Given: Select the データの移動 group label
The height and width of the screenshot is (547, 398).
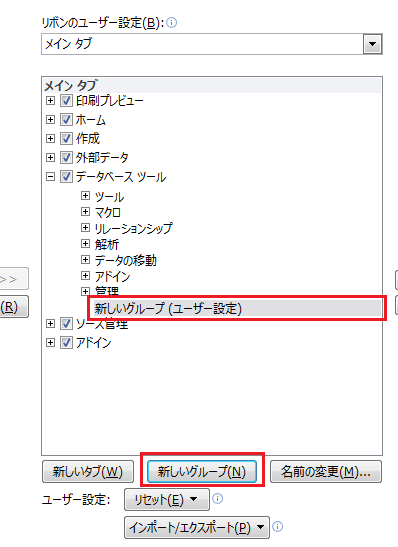Looking at the screenshot, I should coord(126,260).
